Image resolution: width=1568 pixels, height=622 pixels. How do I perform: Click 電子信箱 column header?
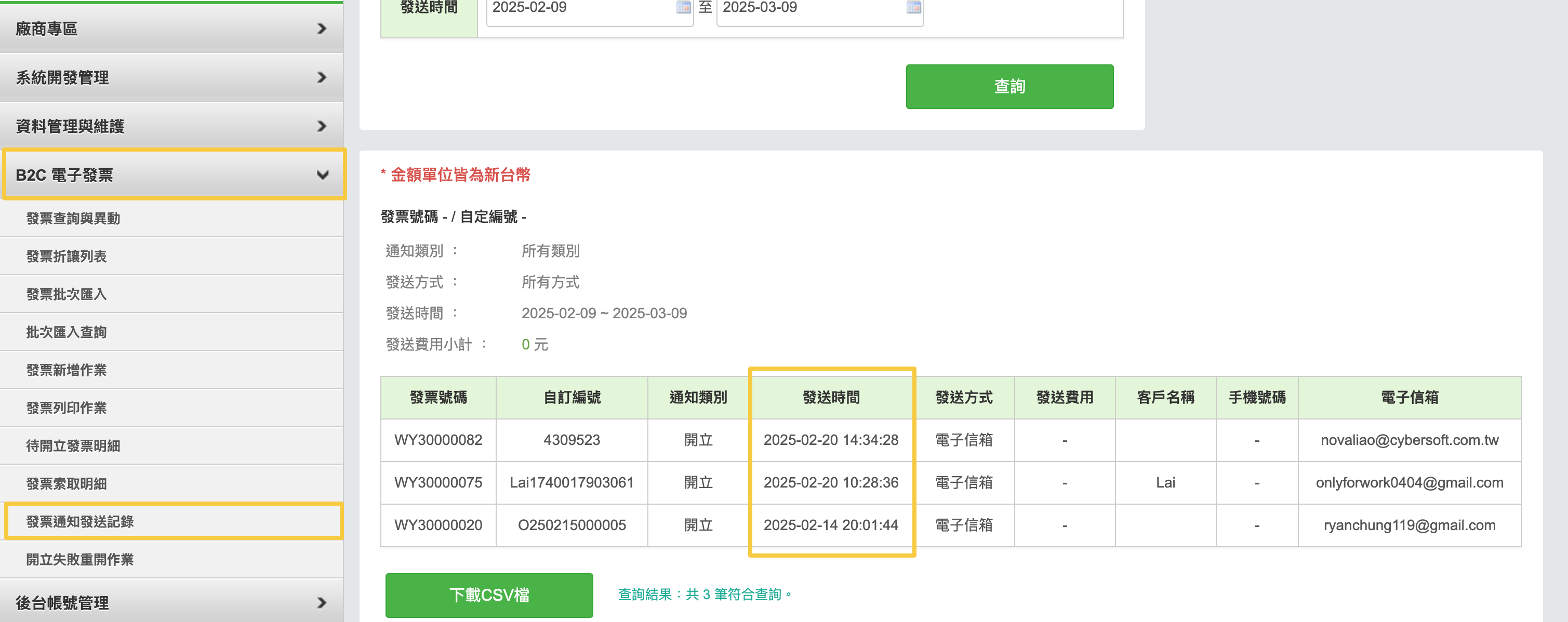point(1409,398)
